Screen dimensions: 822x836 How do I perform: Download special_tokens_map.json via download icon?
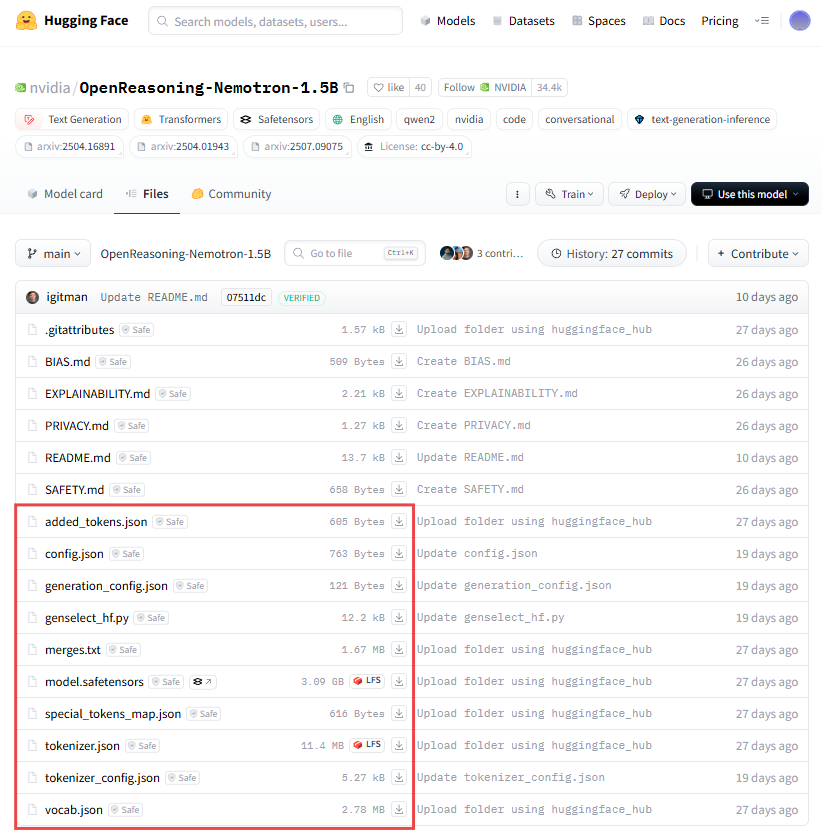399,713
